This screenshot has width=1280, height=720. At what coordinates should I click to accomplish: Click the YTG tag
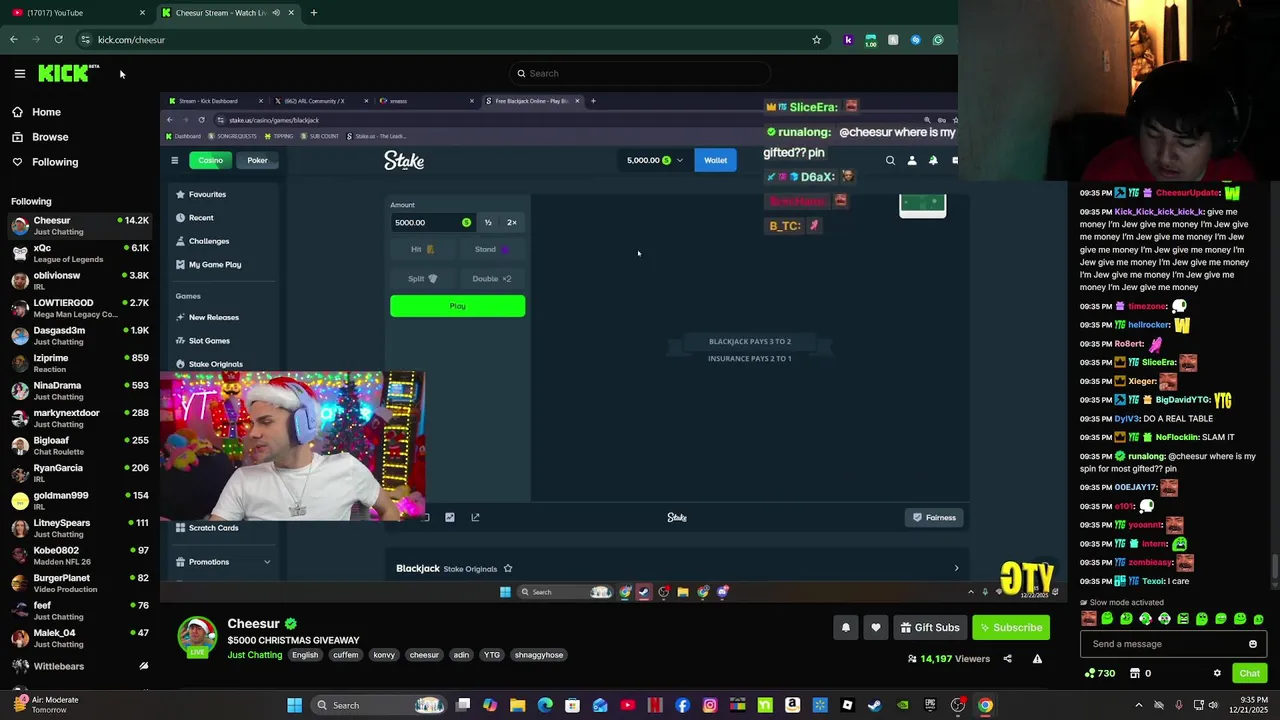coord(492,655)
